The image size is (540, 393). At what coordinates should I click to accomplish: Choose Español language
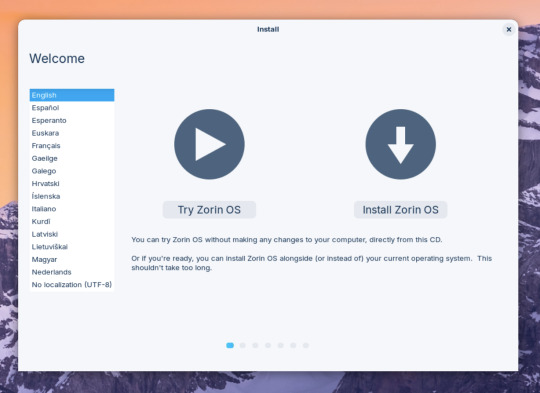click(x=72, y=108)
